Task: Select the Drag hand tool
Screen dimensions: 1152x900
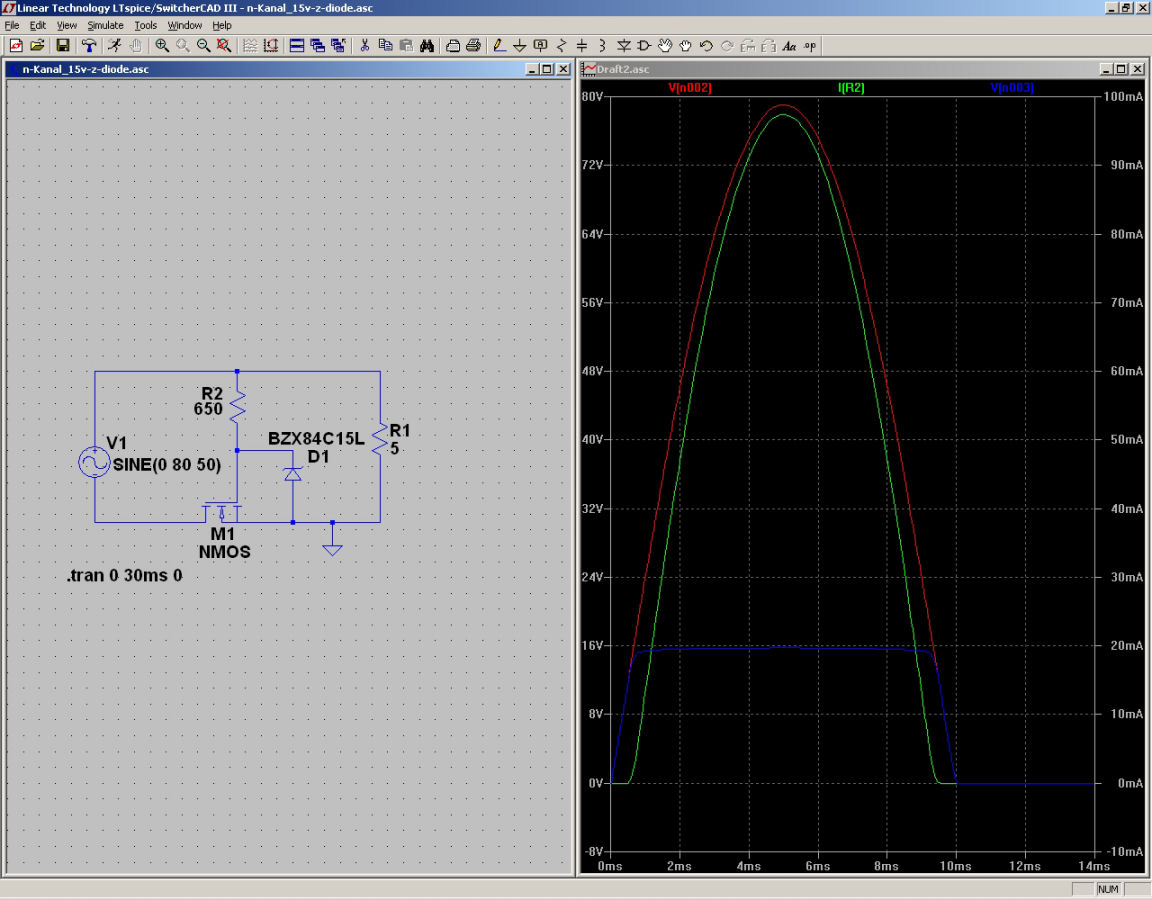Action: click(x=685, y=46)
